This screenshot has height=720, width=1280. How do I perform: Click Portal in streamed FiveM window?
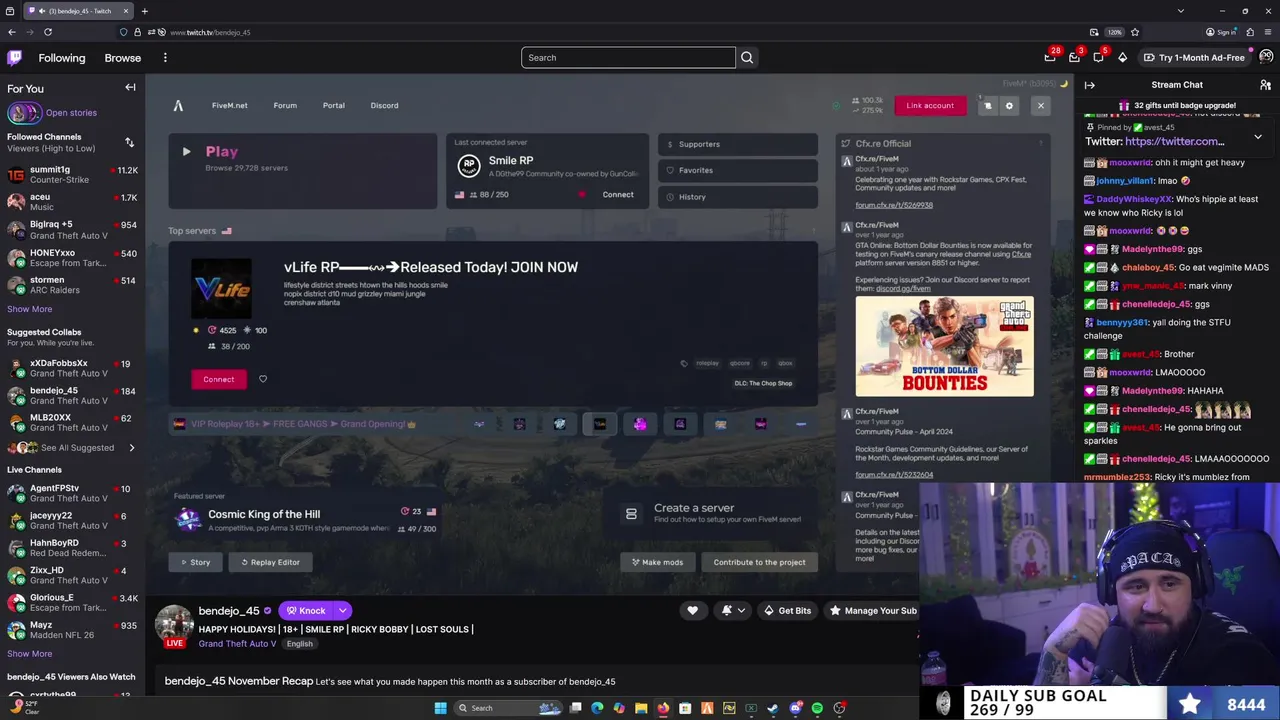334,105
